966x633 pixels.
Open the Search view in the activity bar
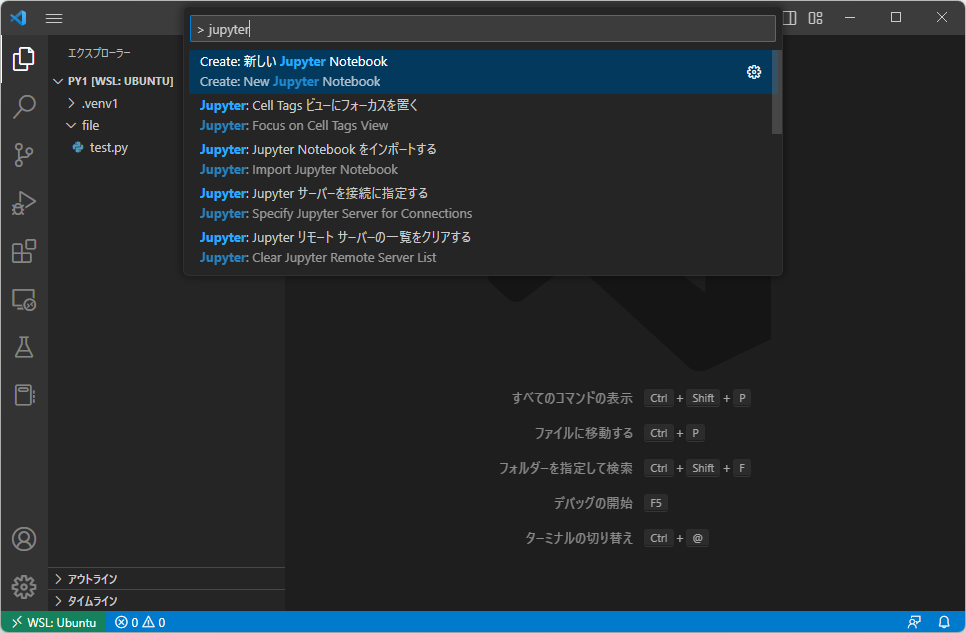click(x=23, y=106)
